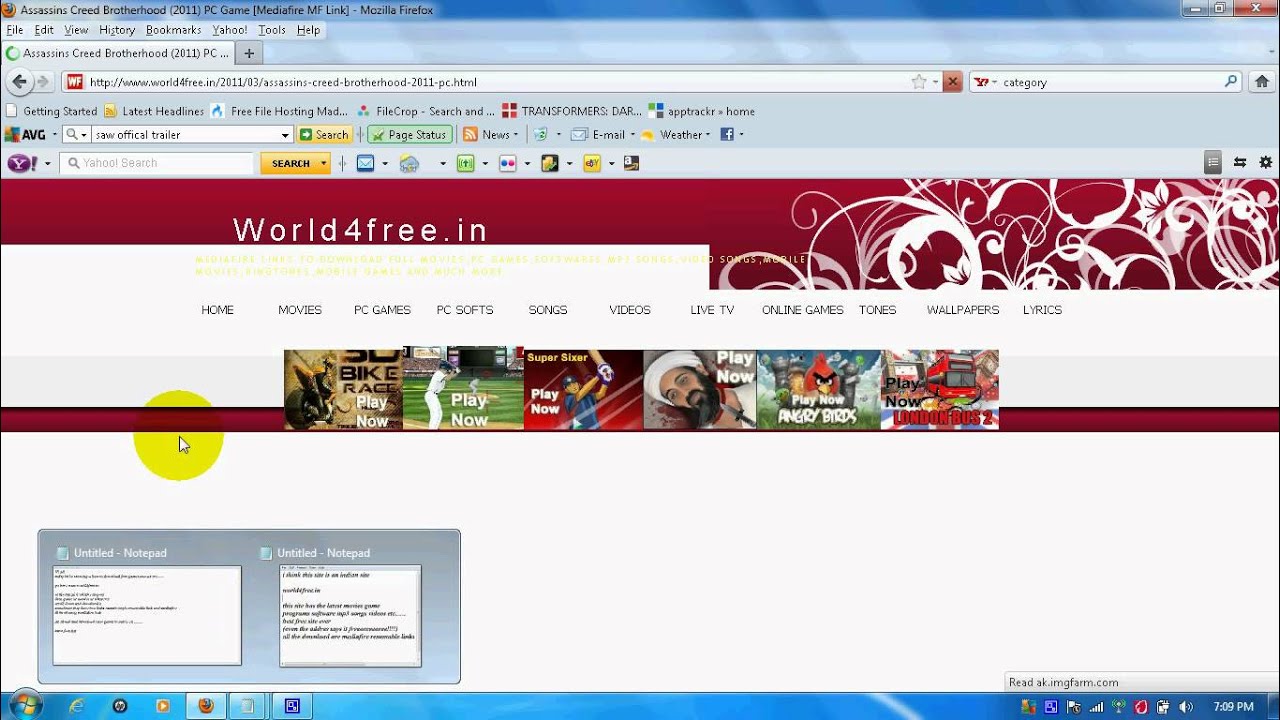Open the Bookmarks menu
This screenshot has width=1280, height=720.
tap(173, 30)
